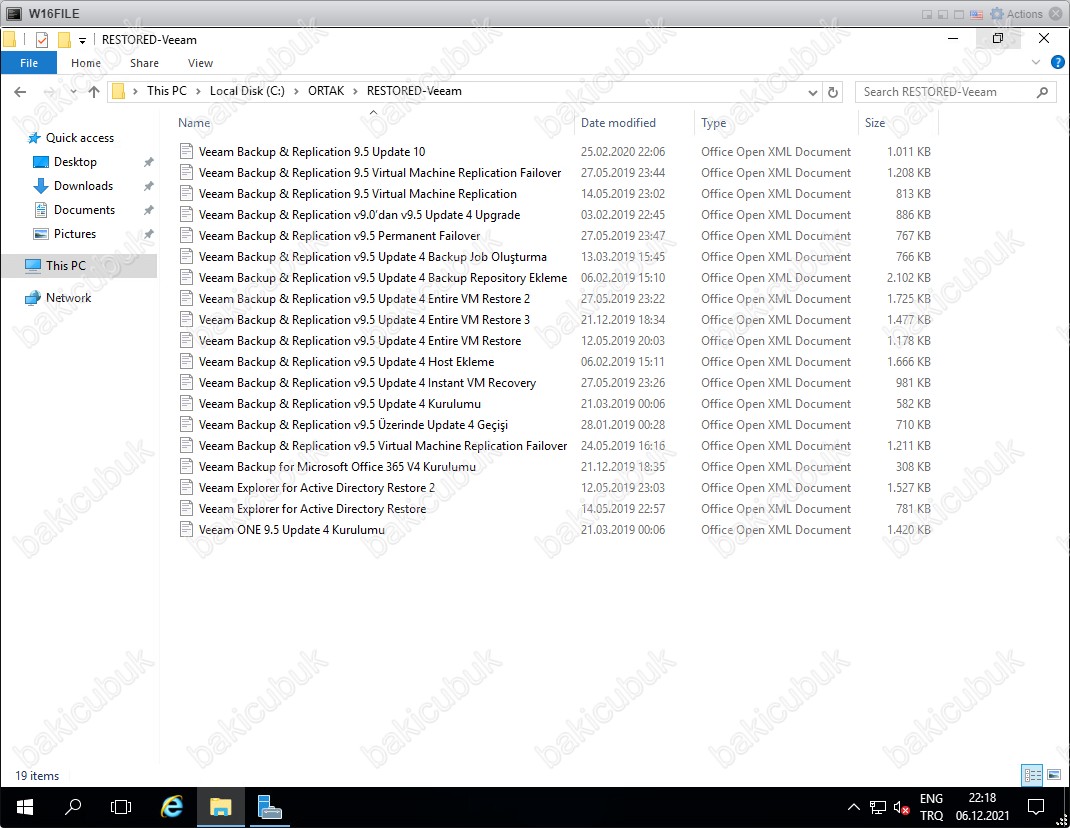Expand the chevron after ORTAK breadcrumb
Image resolution: width=1070 pixels, height=828 pixels.
356,91
